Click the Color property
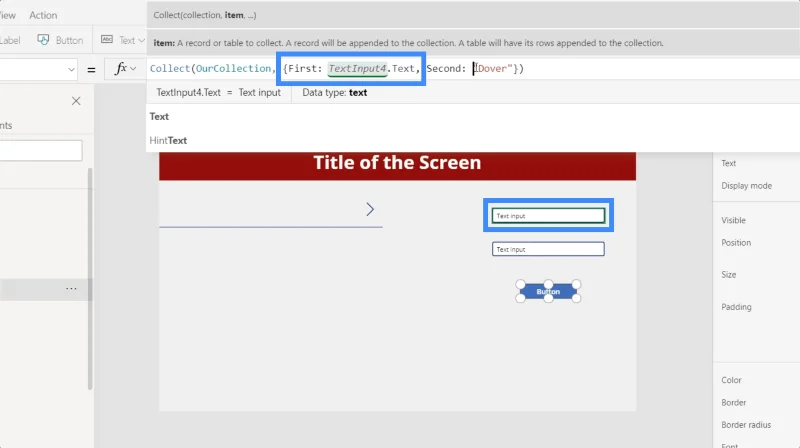 click(x=731, y=380)
